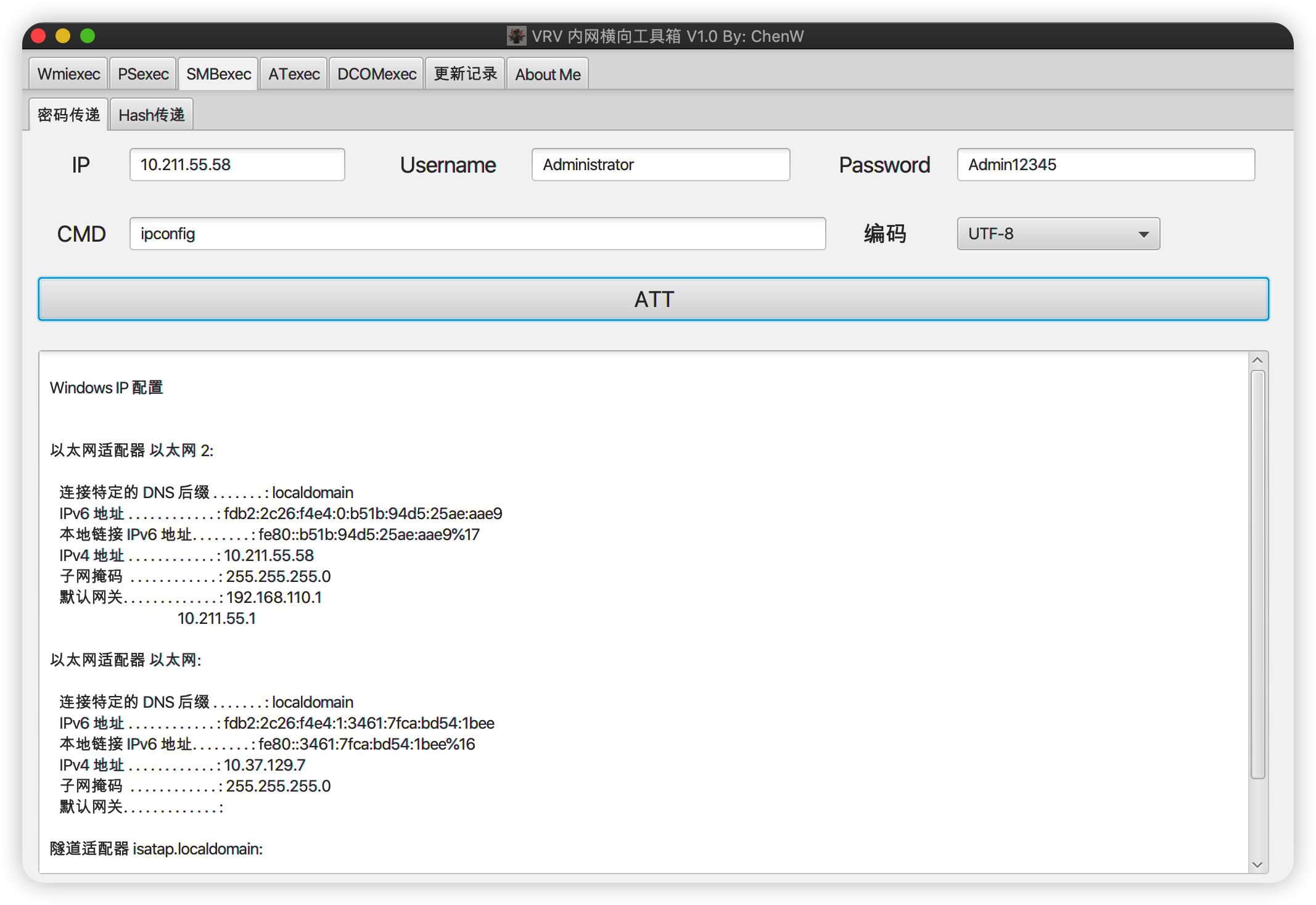Click scrollbar up arrow in output
Image resolution: width=1316 pixels, height=905 pixels.
1257,360
